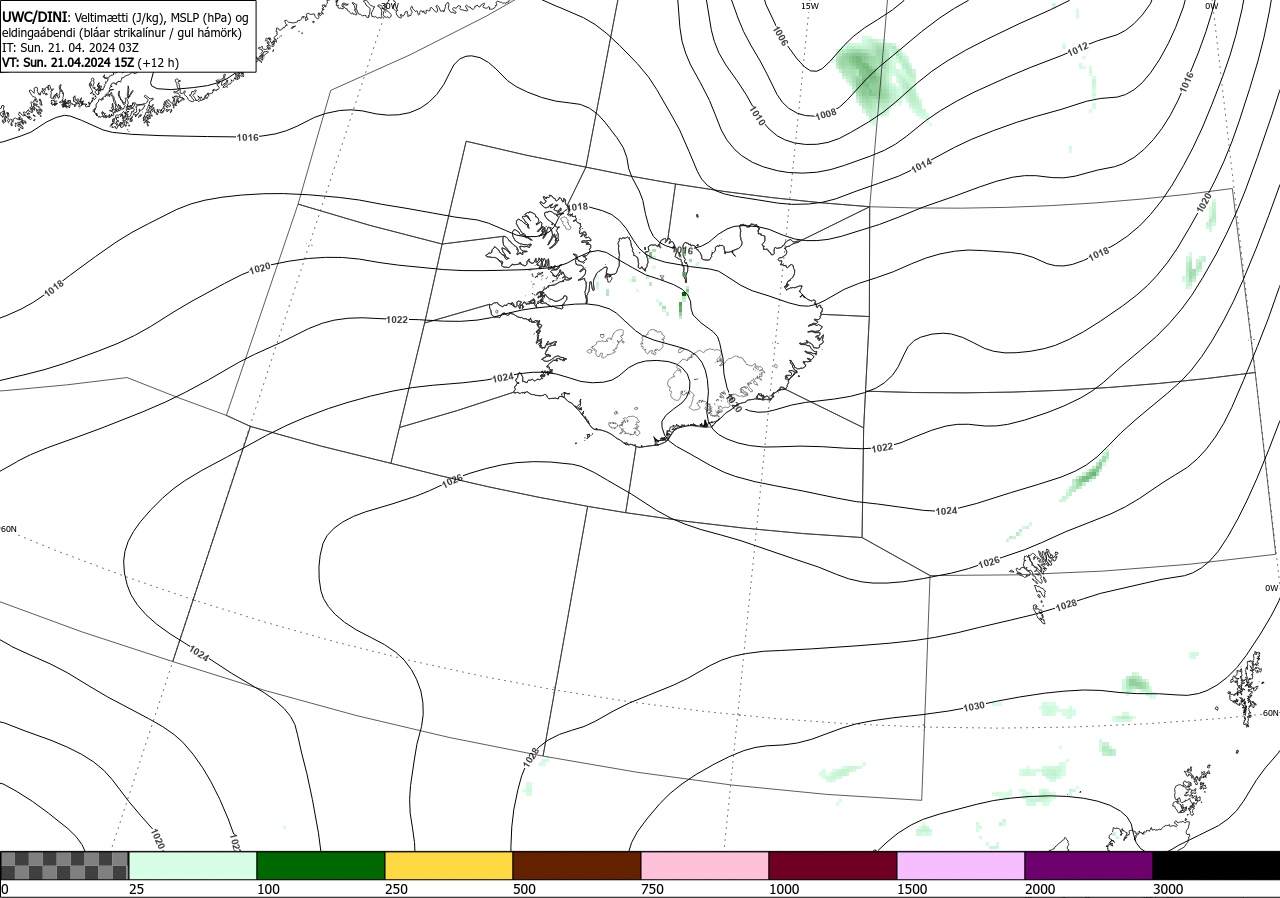Viewport: 1280px width, 898px height.
Task: Click the pink 750–1000 legend swatch
Action: point(705,865)
